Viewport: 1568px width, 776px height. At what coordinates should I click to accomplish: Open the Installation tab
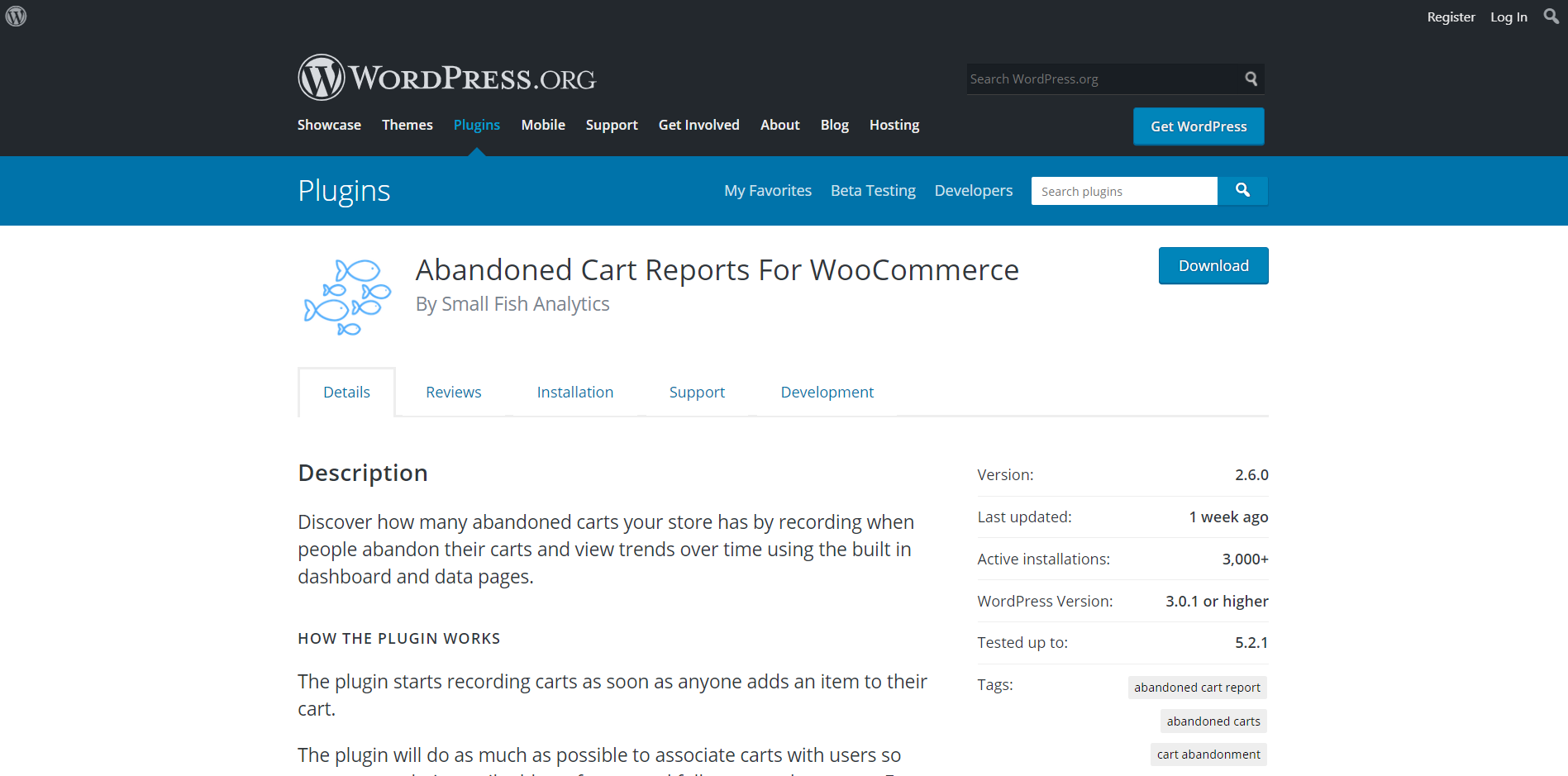tap(574, 393)
